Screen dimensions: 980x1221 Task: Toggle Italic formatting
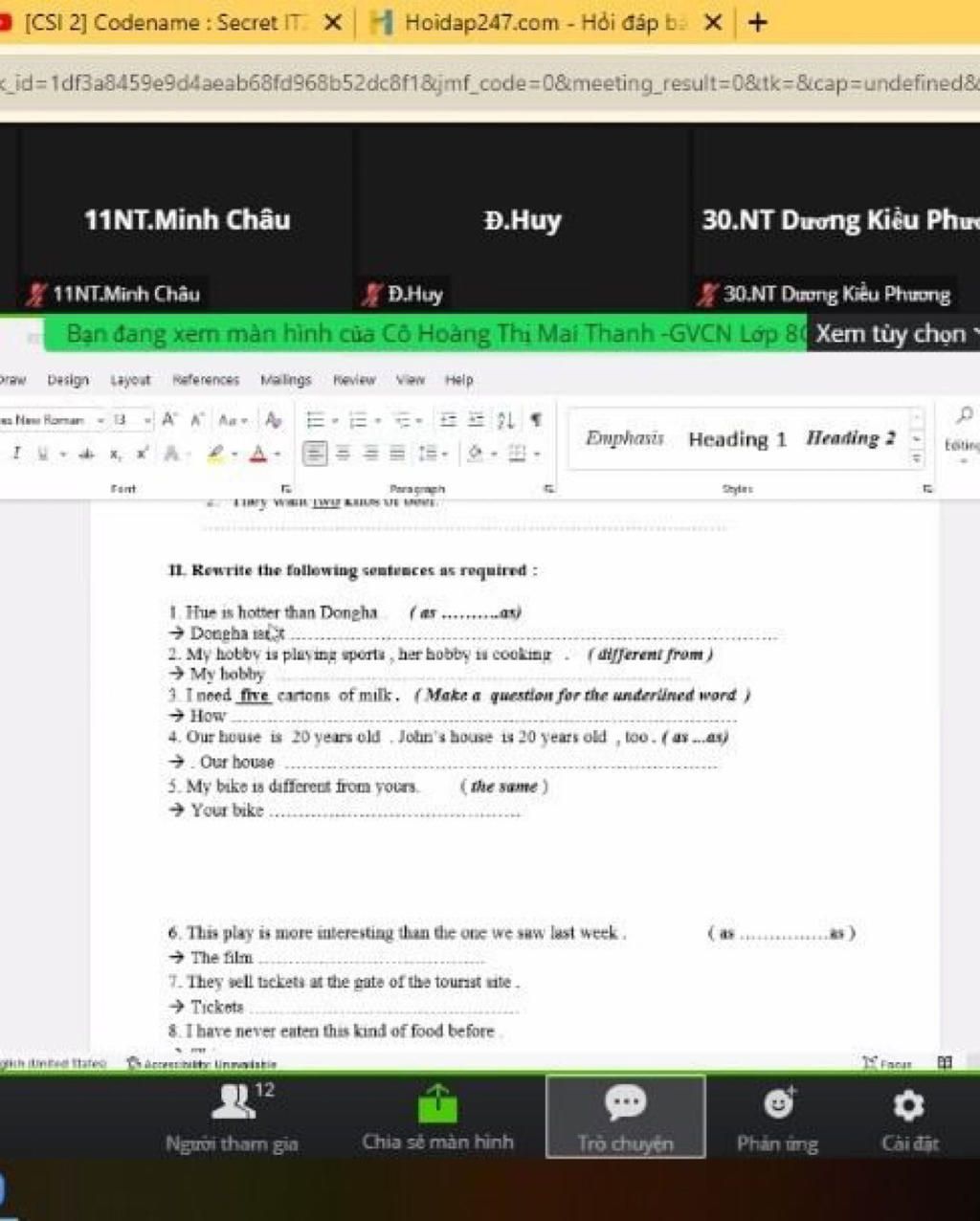pos(16,454)
